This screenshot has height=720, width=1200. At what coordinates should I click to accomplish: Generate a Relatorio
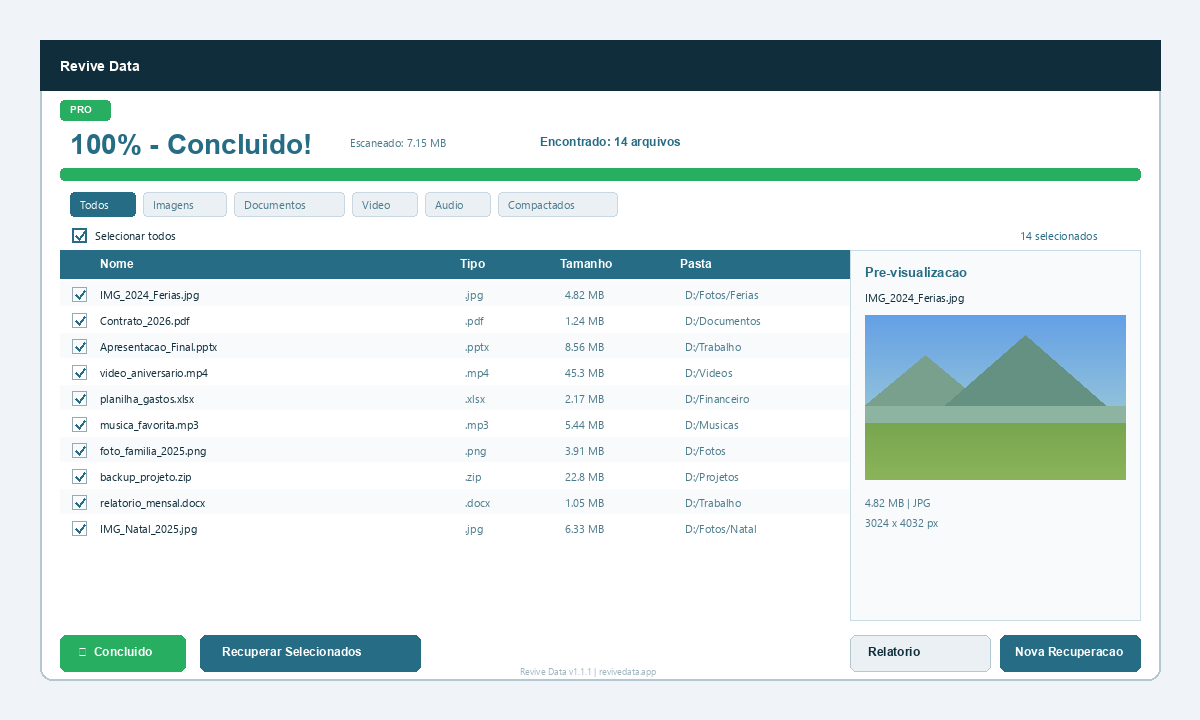(x=919, y=651)
